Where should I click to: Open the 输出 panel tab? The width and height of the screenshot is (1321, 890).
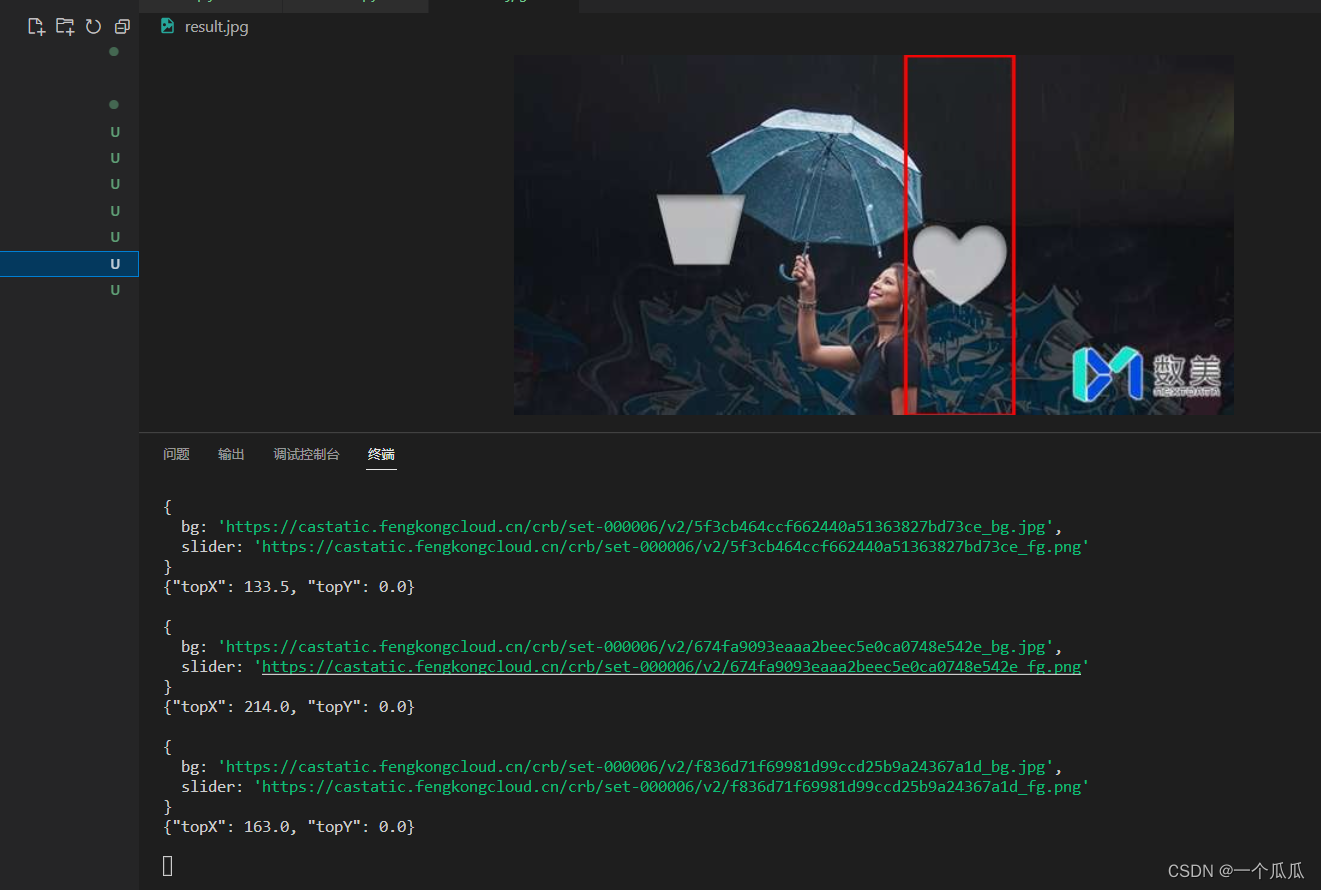[x=231, y=454]
